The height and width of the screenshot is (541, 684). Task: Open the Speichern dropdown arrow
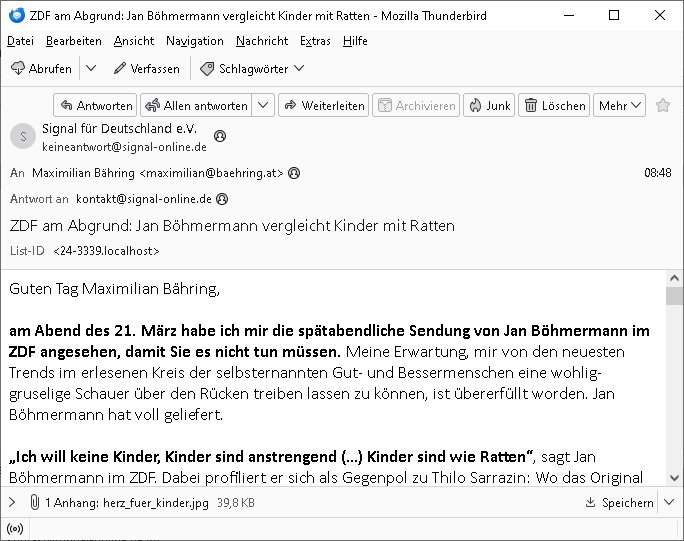pos(669,503)
